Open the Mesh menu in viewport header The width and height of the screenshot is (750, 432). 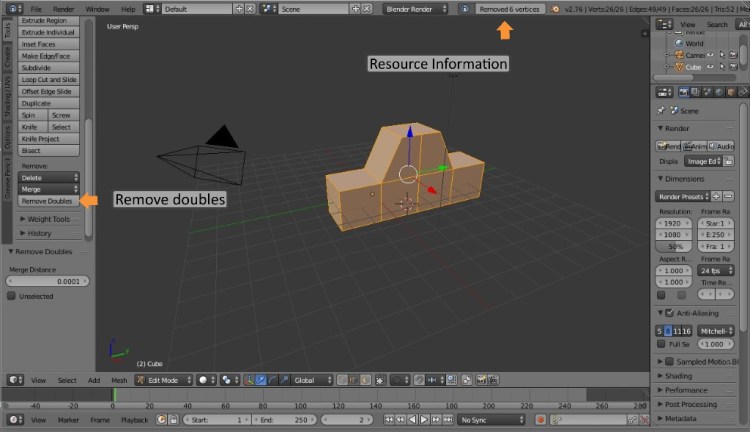point(119,380)
